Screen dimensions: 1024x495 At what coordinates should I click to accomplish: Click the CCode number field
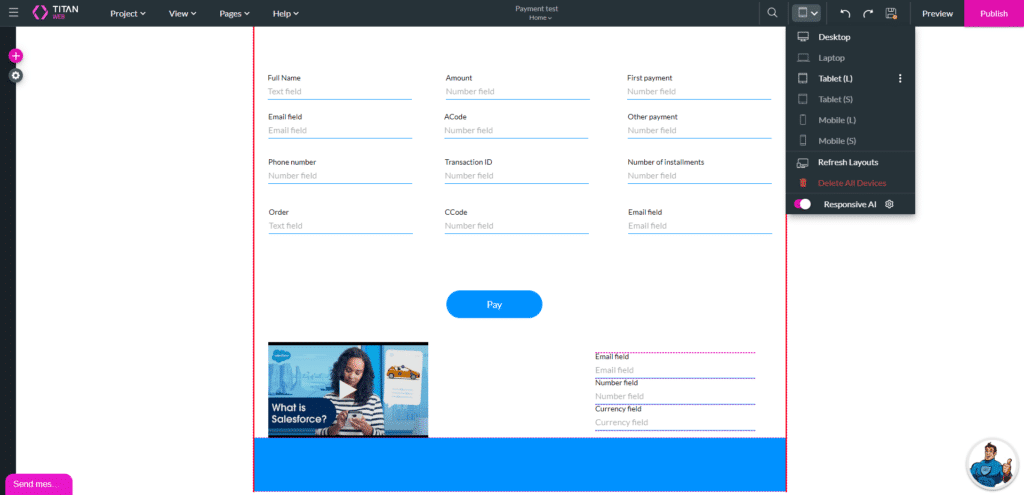(517, 226)
